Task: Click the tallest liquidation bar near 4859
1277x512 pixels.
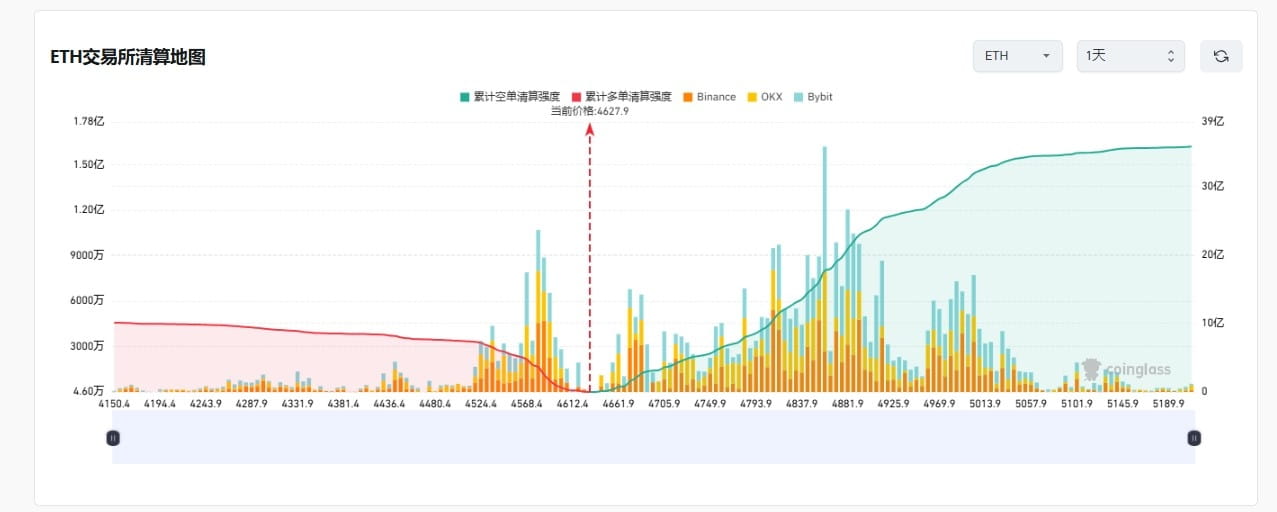Action: (x=824, y=269)
